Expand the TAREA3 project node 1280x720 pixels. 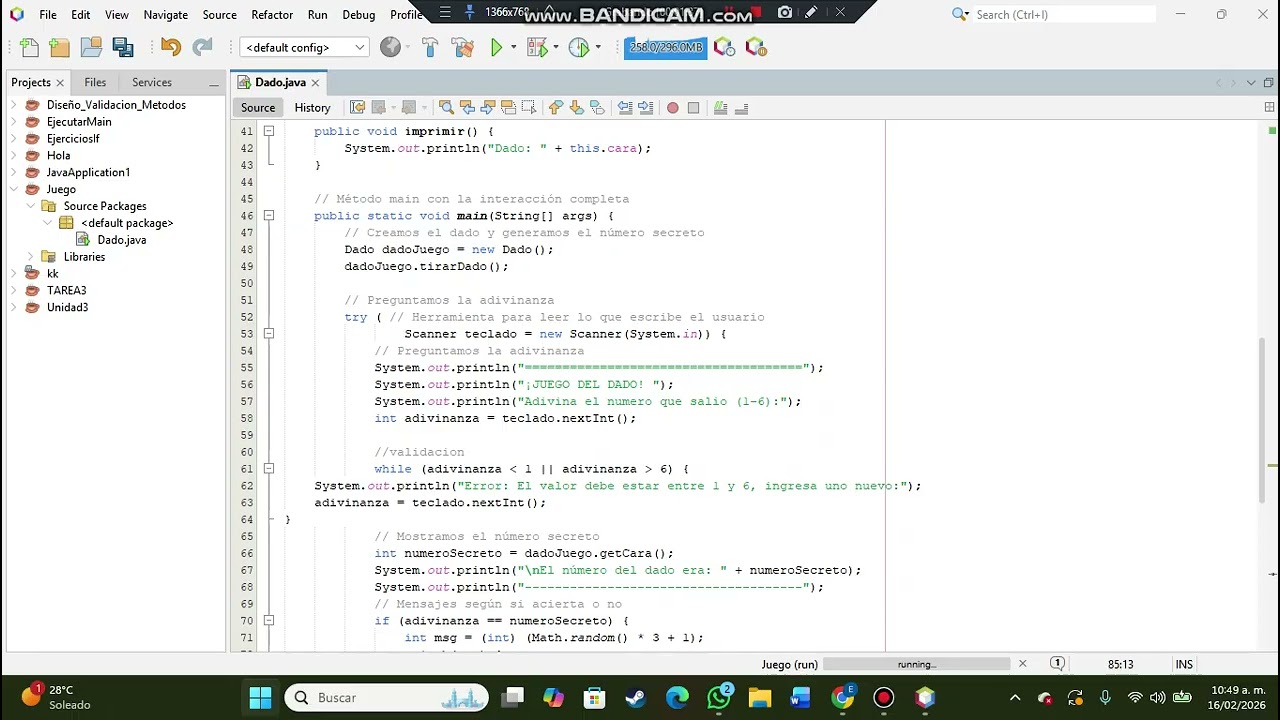pyautogui.click(x=16, y=291)
